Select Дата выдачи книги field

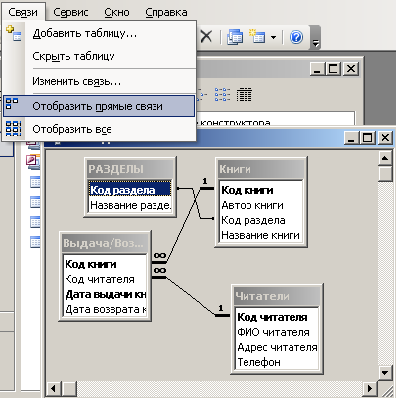tap(105, 294)
